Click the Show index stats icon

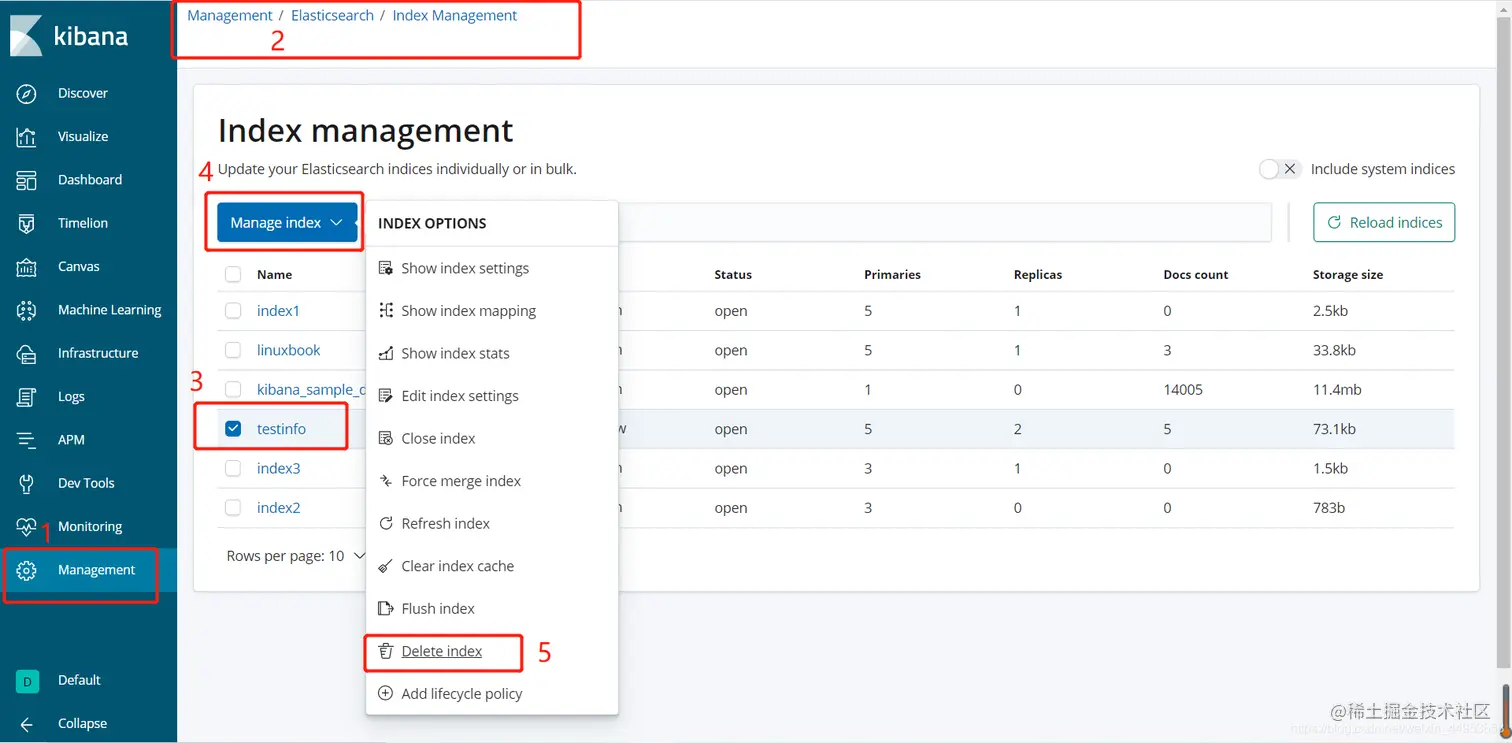point(385,353)
